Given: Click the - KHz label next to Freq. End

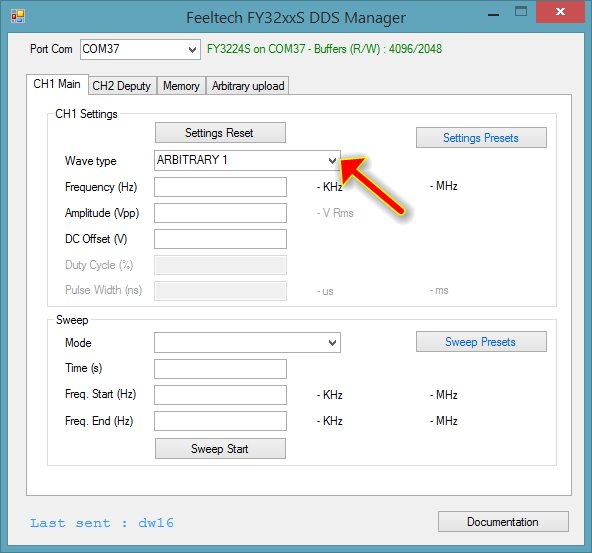Looking at the screenshot, I should click(330, 421).
